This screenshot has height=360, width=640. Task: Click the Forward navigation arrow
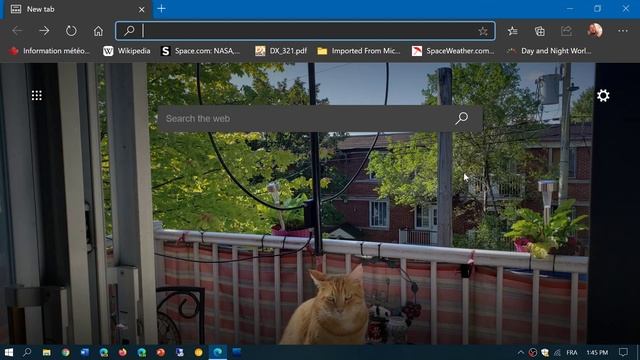tap(44, 31)
